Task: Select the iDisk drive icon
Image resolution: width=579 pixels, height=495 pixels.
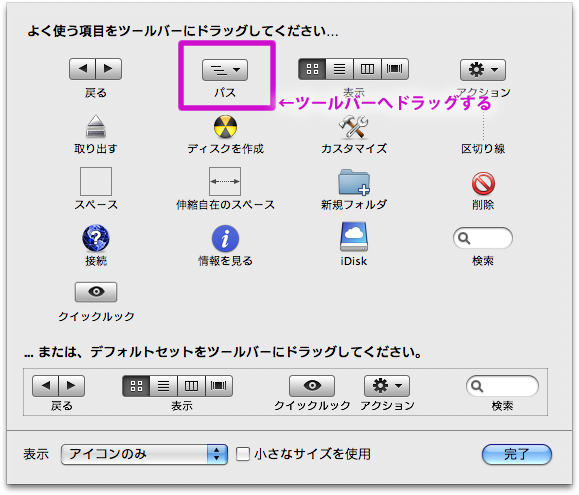Action: click(354, 237)
